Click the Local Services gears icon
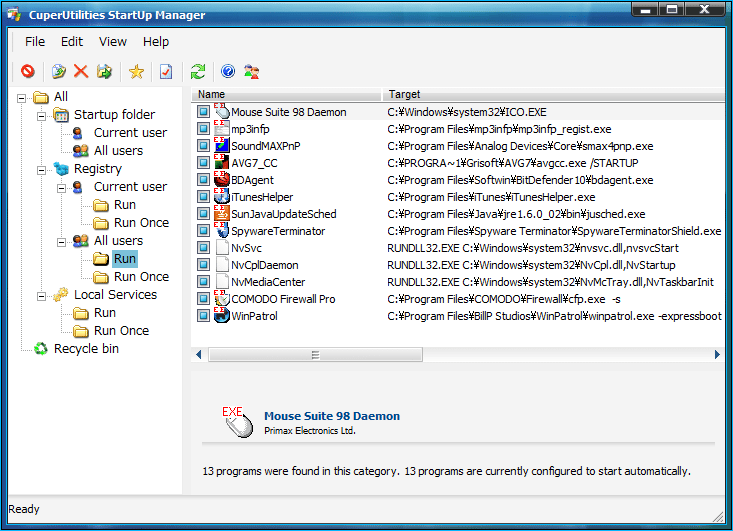Viewport: 733px width, 531px height. 61,294
